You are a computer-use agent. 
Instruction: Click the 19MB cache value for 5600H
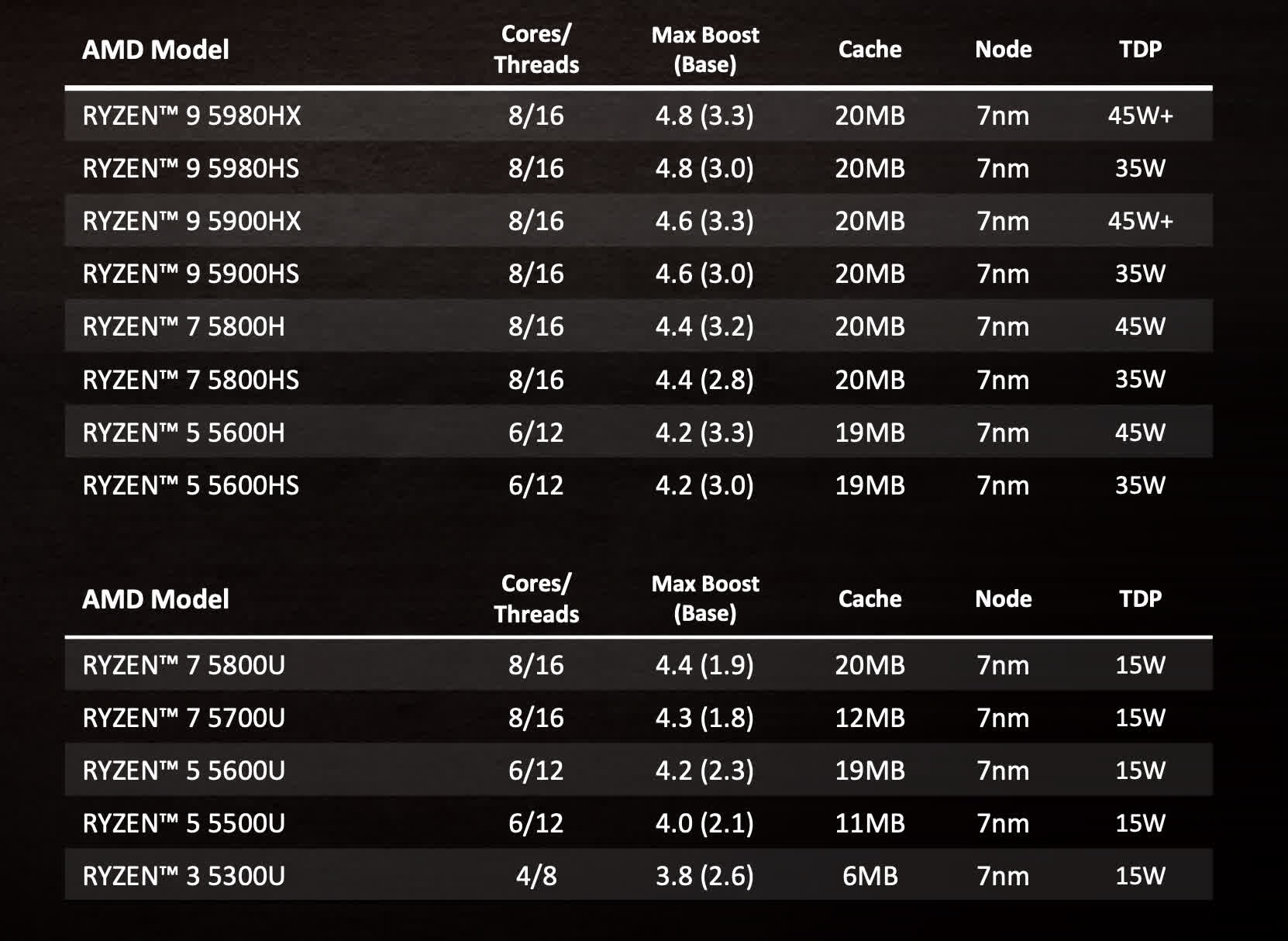[x=870, y=433]
